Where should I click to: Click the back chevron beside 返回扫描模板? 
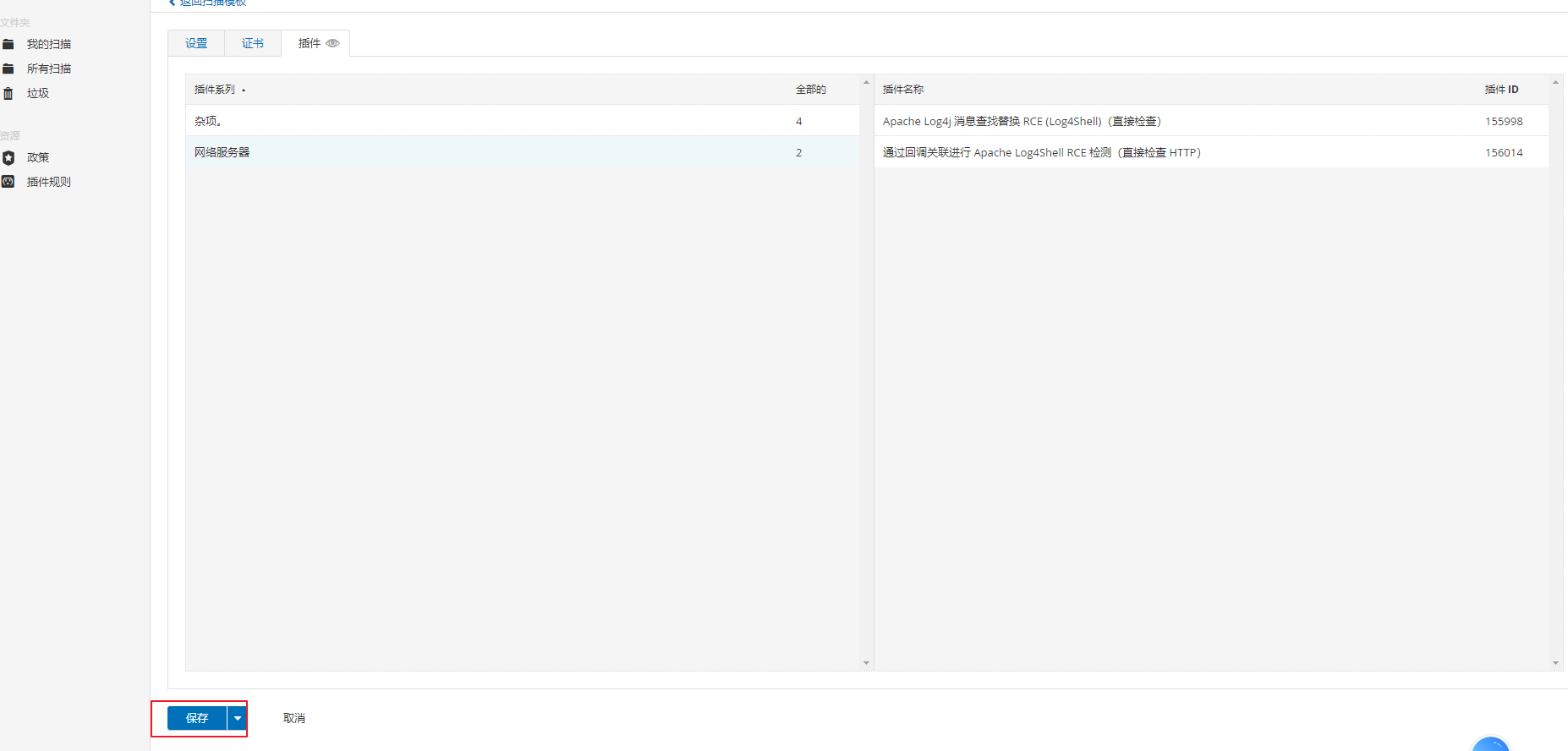tap(173, 3)
